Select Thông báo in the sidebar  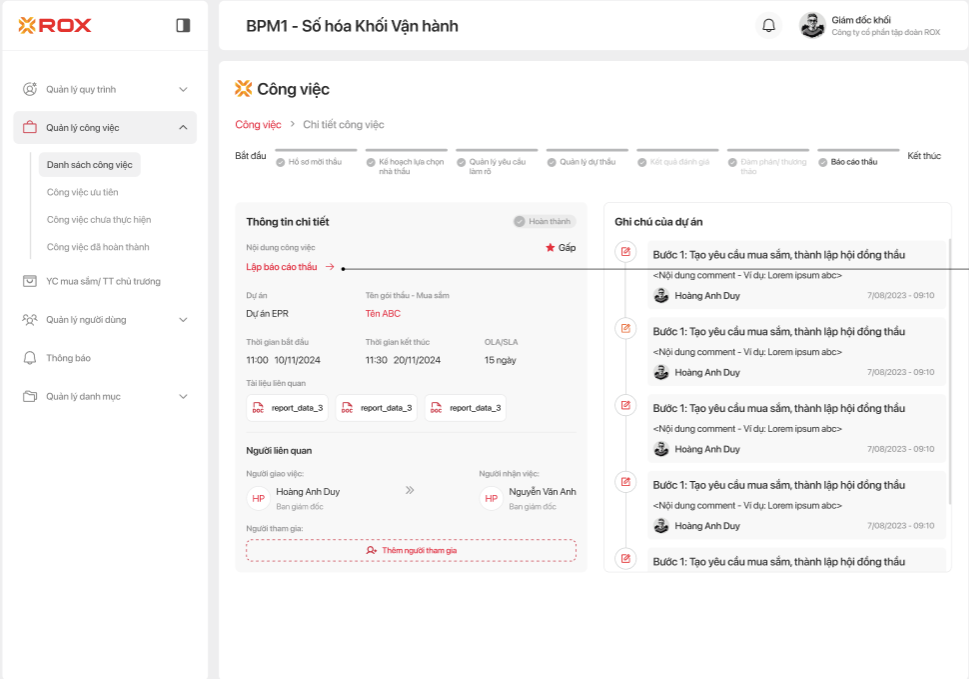(68, 358)
